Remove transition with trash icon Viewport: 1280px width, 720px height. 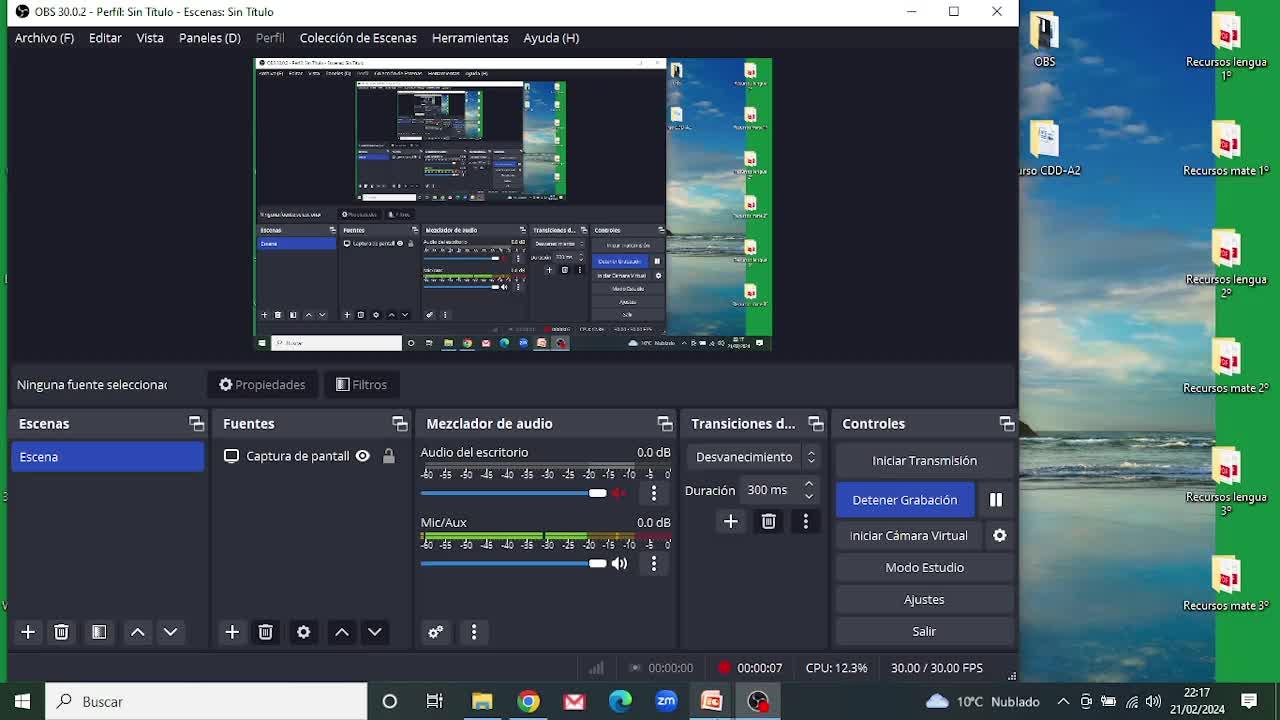[x=768, y=522]
